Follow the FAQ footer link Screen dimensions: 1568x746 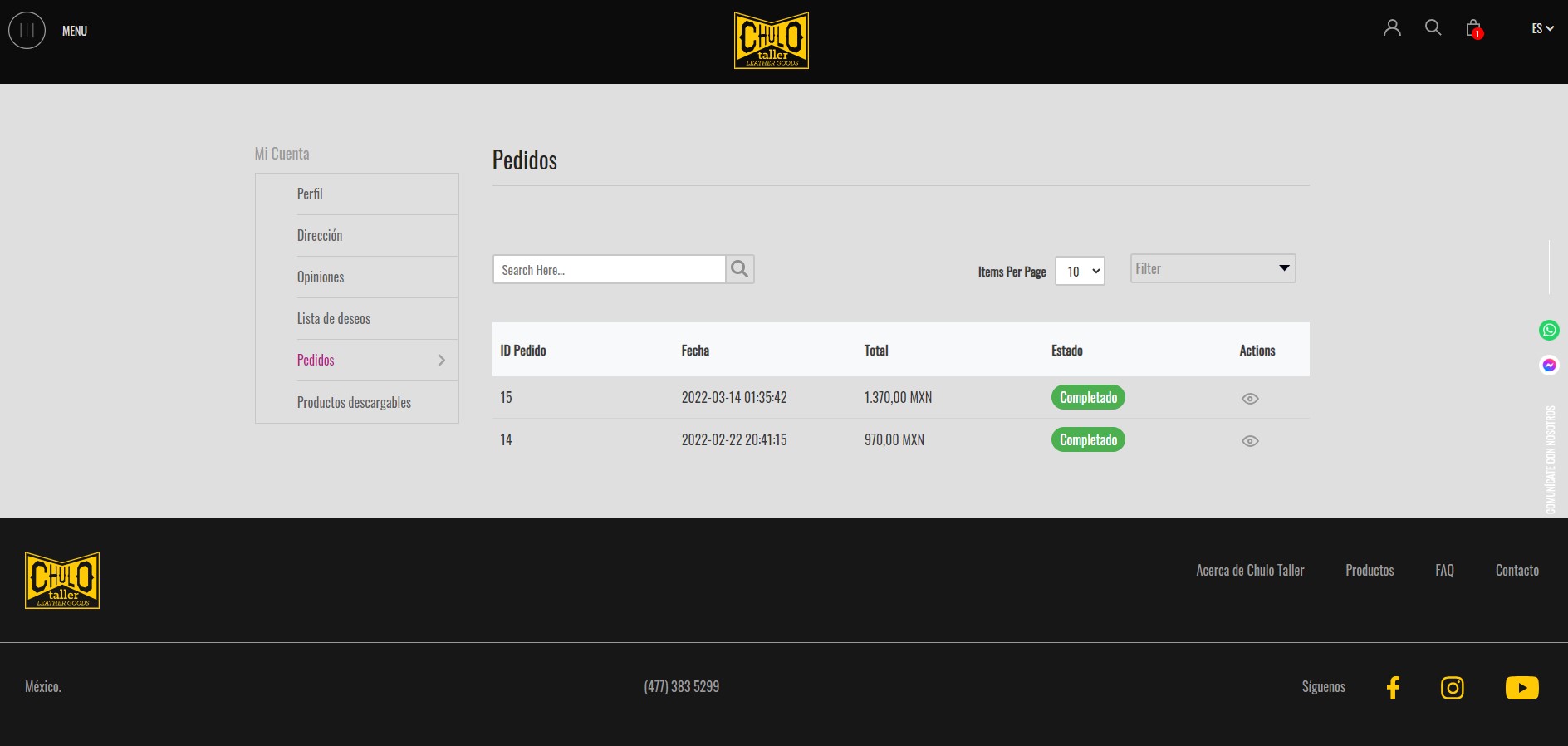point(1444,571)
